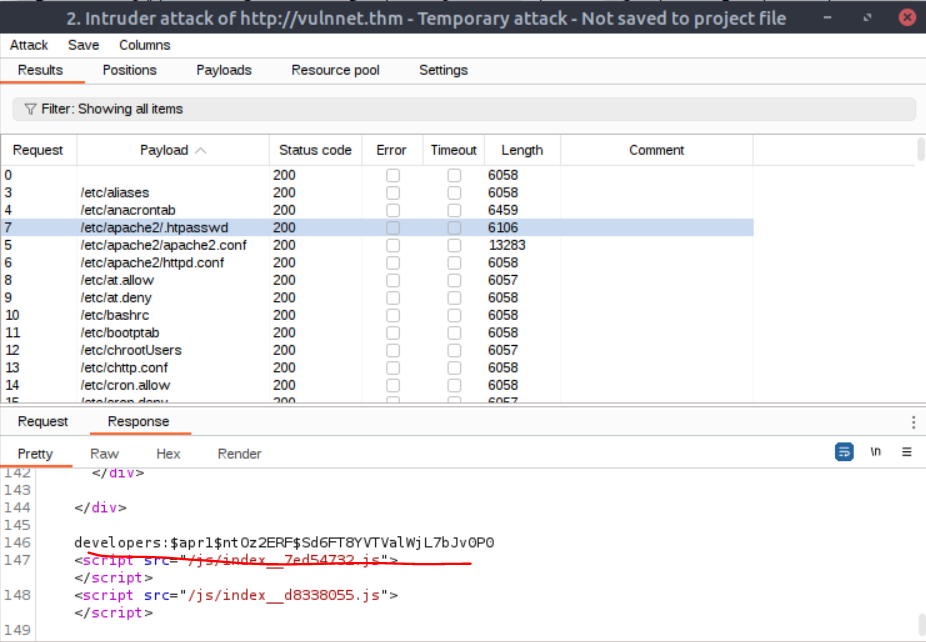Select the Hex response view
Image resolution: width=926 pixels, height=642 pixels.
tap(168, 454)
